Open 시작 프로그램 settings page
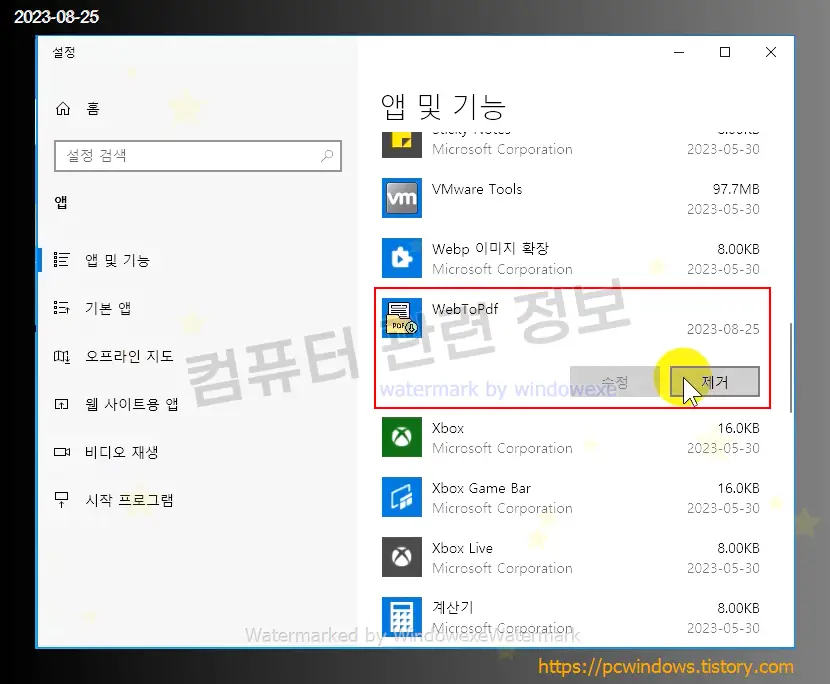This screenshot has width=830, height=684. 130,500
